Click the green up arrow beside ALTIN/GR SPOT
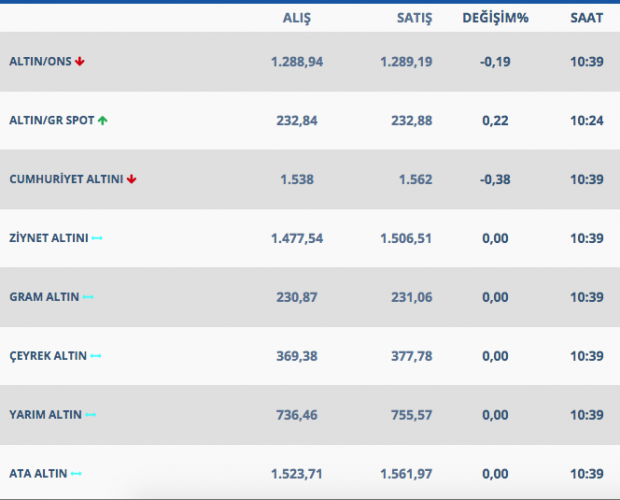The height and width of the screenshot is (500, 620). coord(102,120)
